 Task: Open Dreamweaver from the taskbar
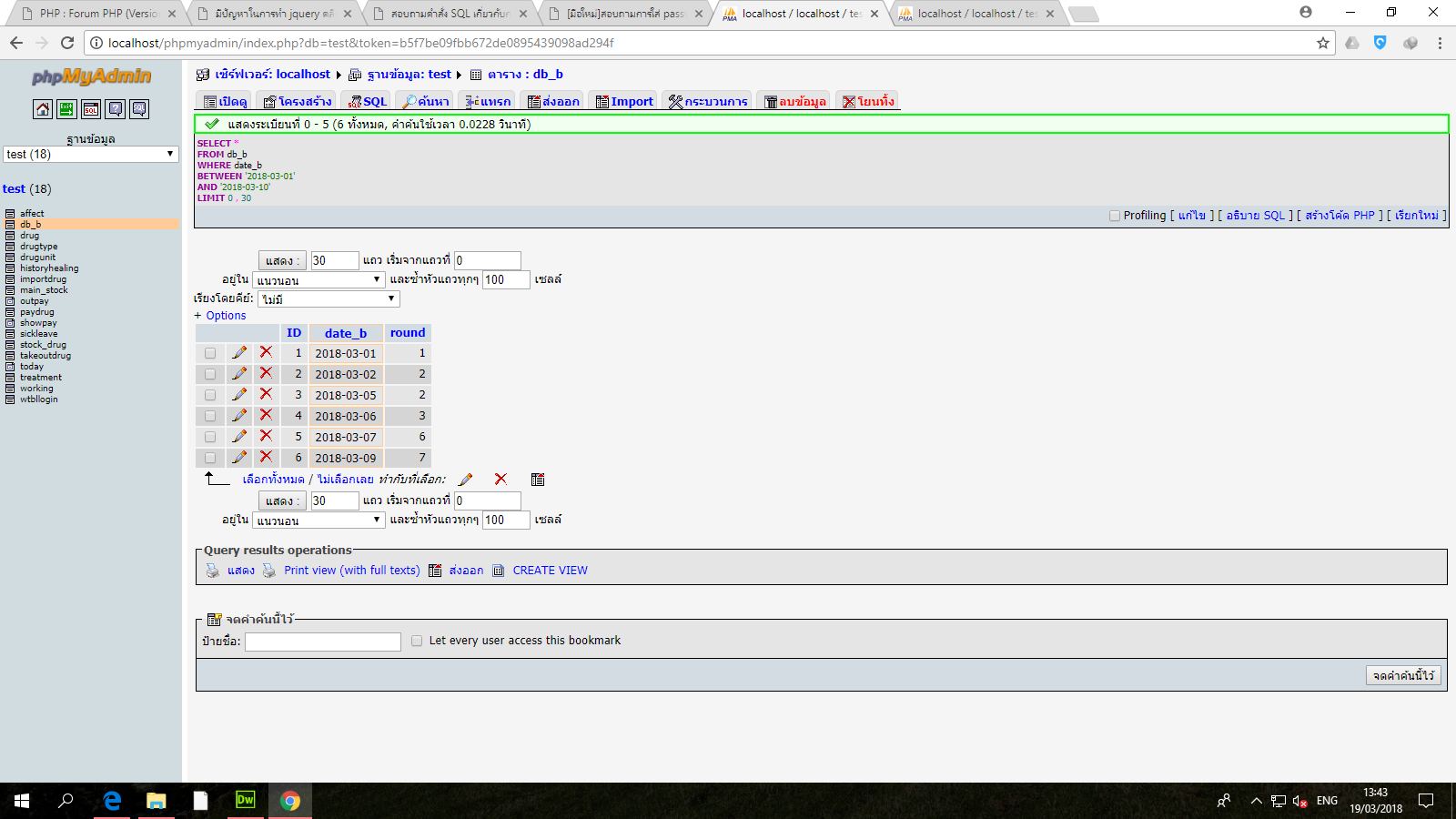[246, 801]
